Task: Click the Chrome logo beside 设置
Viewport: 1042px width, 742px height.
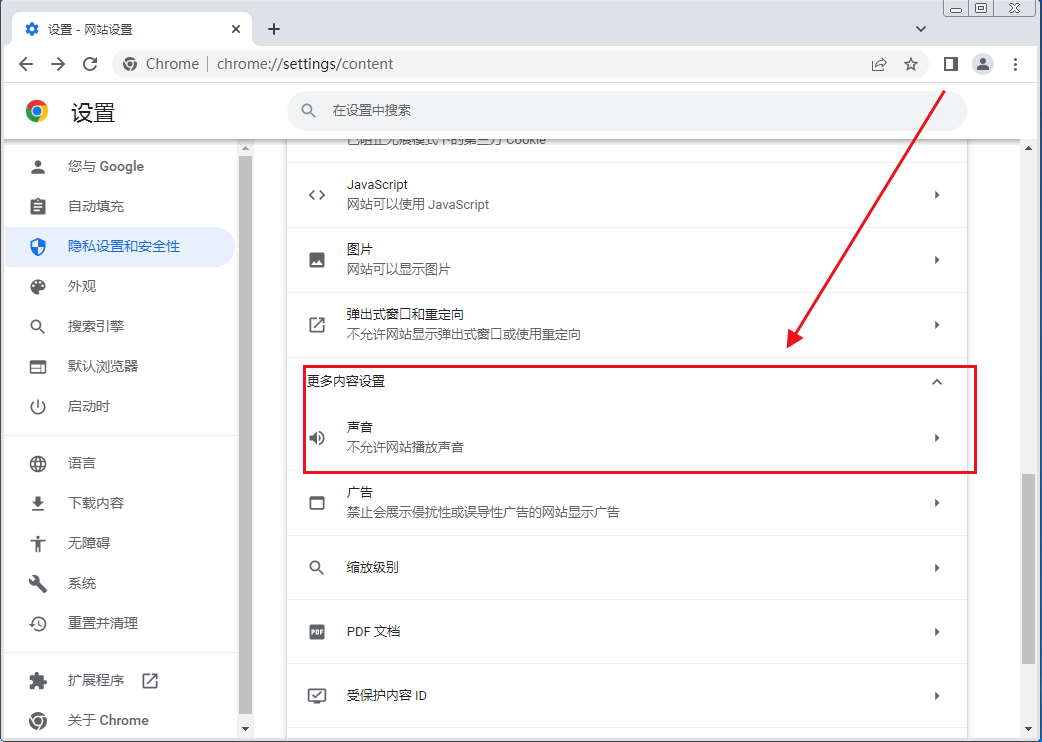Action: [37, 111]
